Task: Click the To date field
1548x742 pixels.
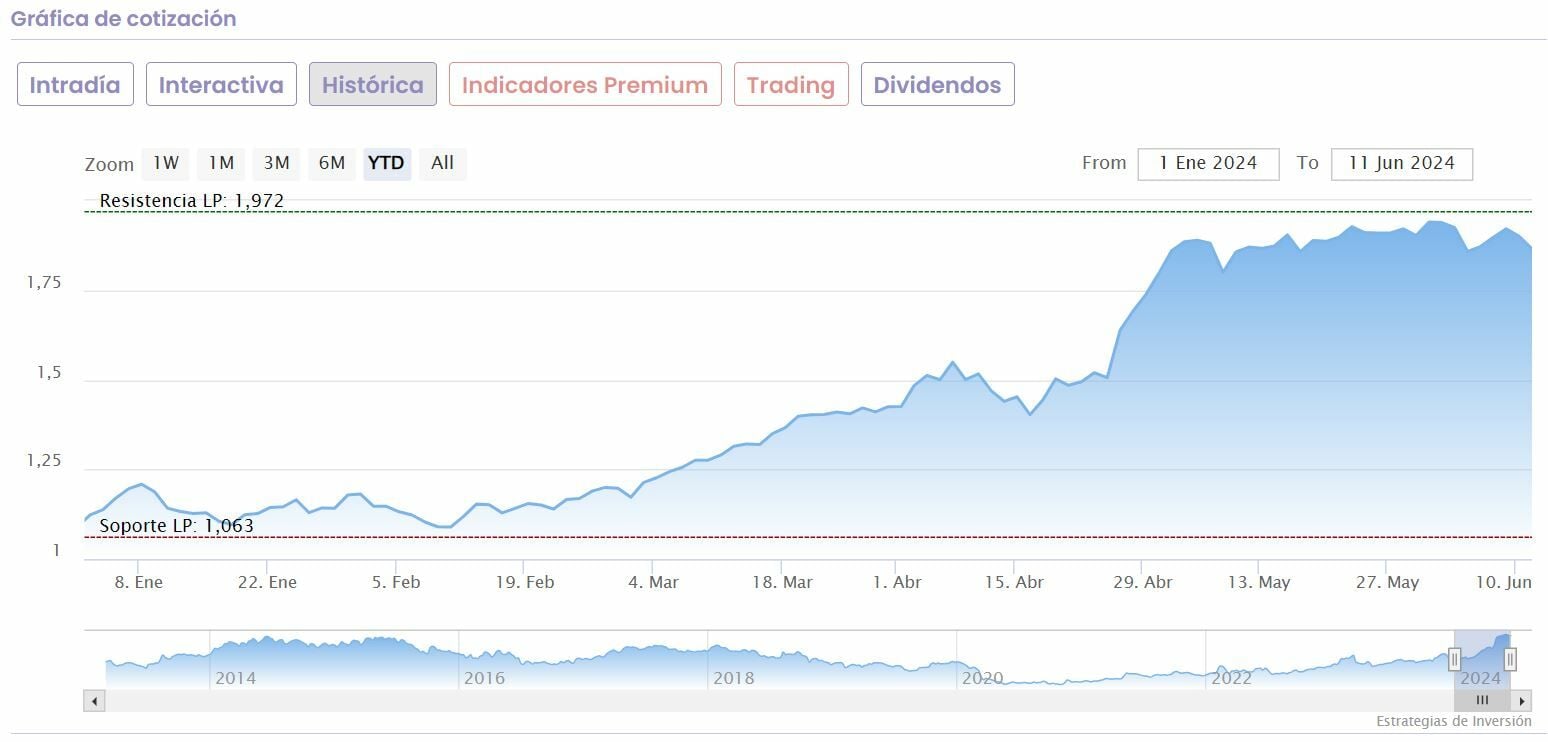Action: coord(1401,163)
